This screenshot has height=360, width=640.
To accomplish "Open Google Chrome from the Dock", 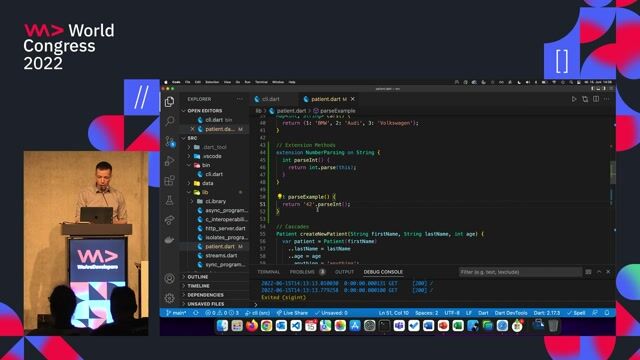I will click(267, 326).
